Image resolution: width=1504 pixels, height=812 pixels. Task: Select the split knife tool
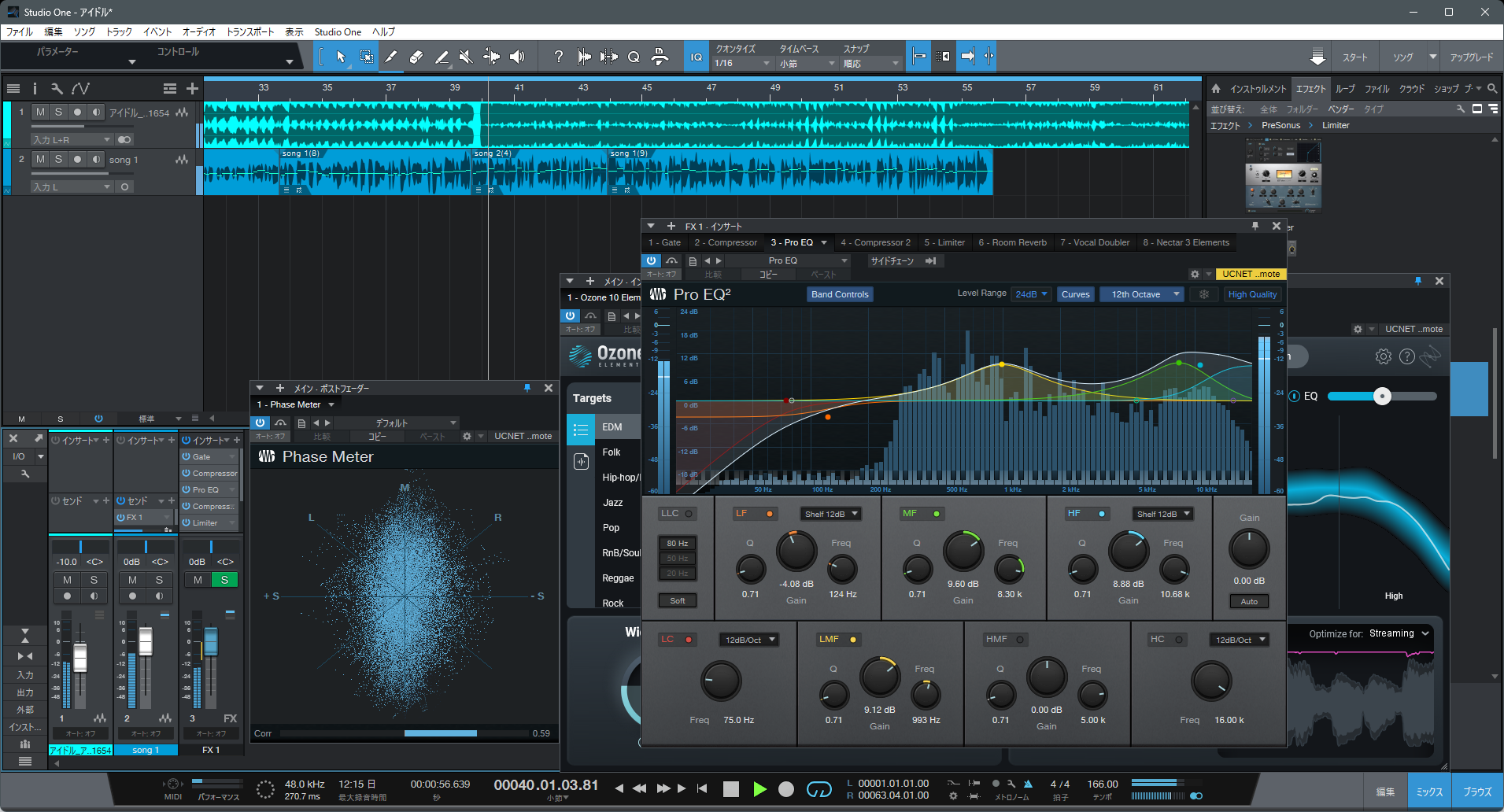click(391, 57)
